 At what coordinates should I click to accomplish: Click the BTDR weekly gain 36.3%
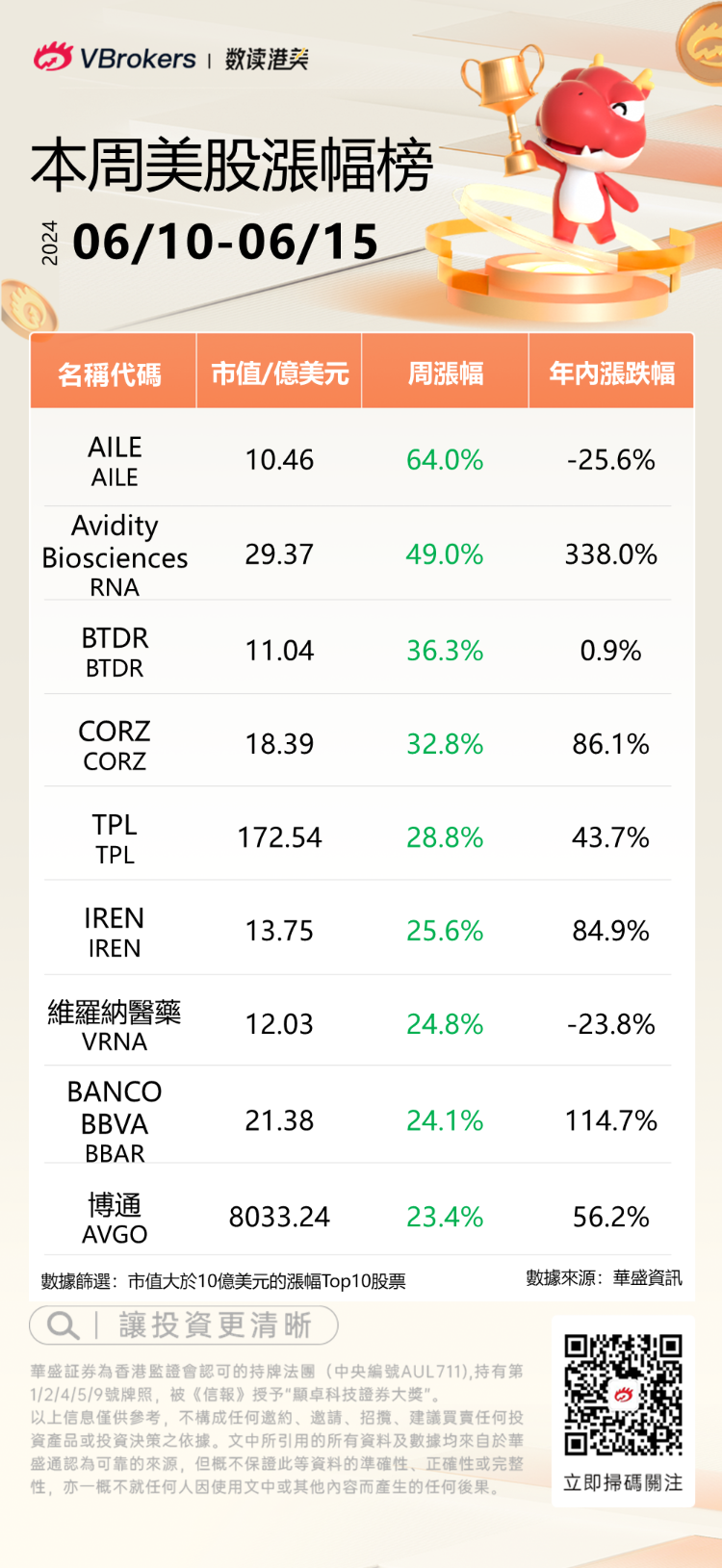click(x=445, y=651)
